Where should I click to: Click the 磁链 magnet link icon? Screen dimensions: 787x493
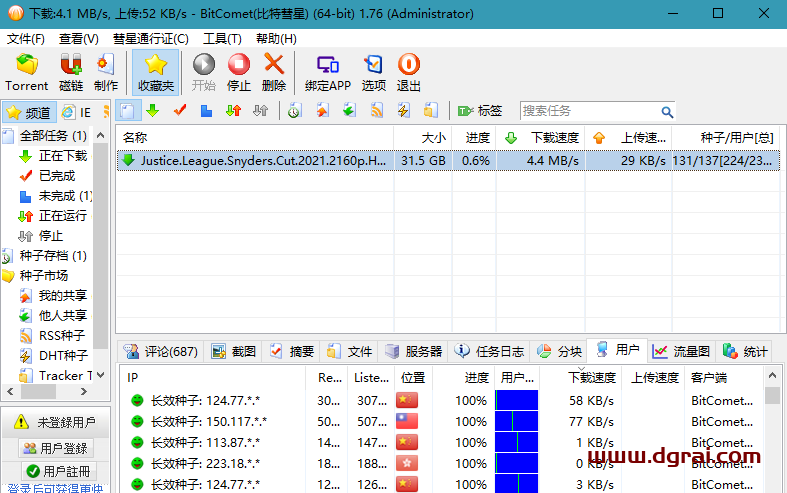tap(71, 72)
